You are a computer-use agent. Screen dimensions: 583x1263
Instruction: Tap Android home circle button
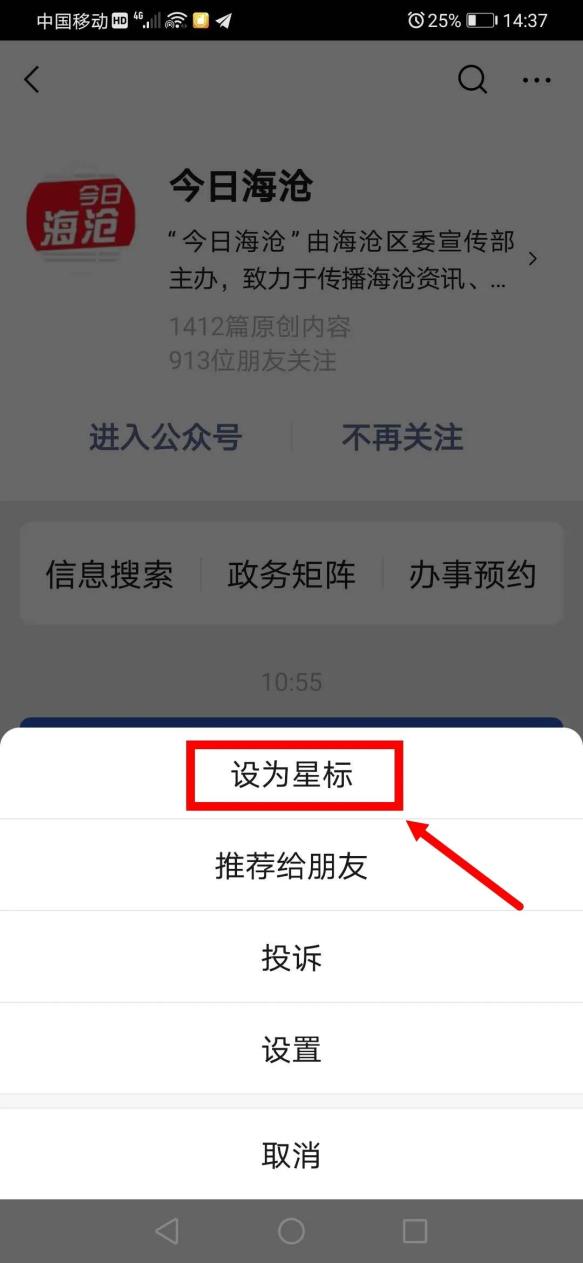291,1231
